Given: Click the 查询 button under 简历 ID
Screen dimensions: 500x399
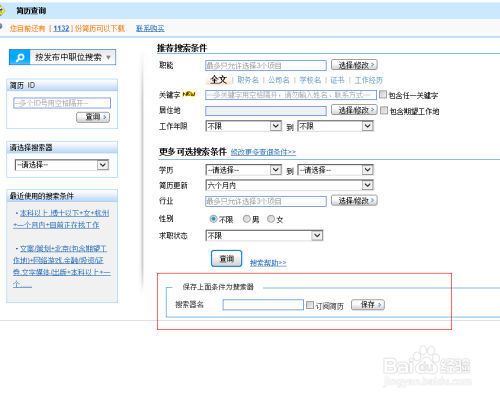Looking at the screenshot, I should point(93,117).
